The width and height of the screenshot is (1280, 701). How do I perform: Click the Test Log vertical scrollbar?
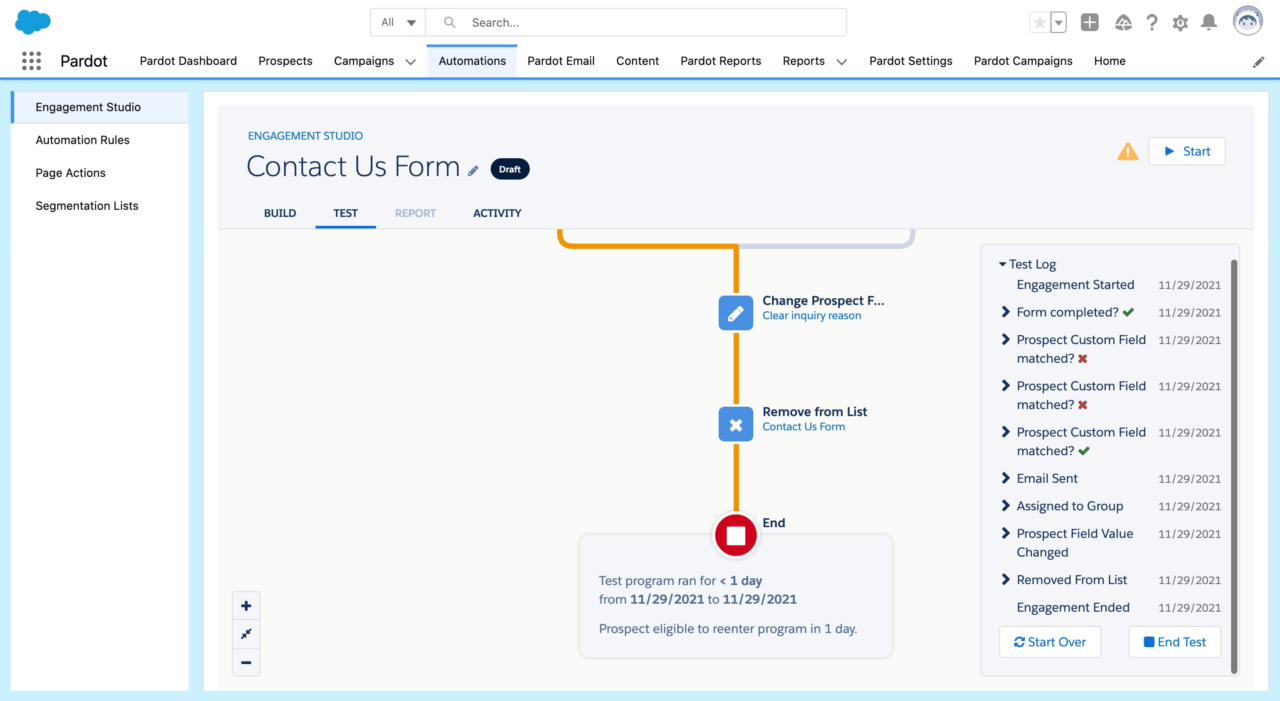(x=1234, y=465)
